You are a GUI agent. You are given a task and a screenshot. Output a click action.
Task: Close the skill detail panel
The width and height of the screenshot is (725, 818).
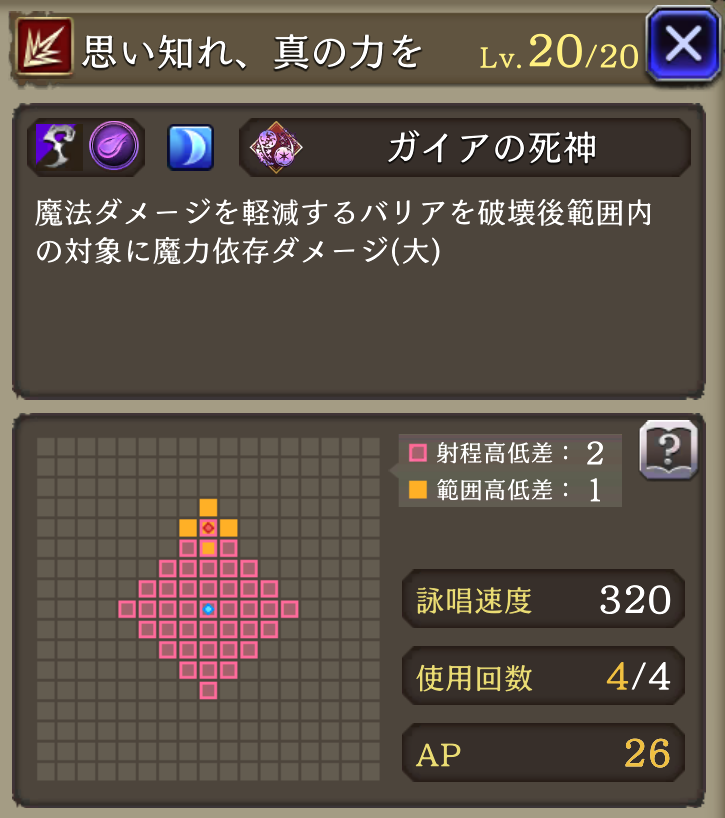pyautogui.click(x=683, y=44)
